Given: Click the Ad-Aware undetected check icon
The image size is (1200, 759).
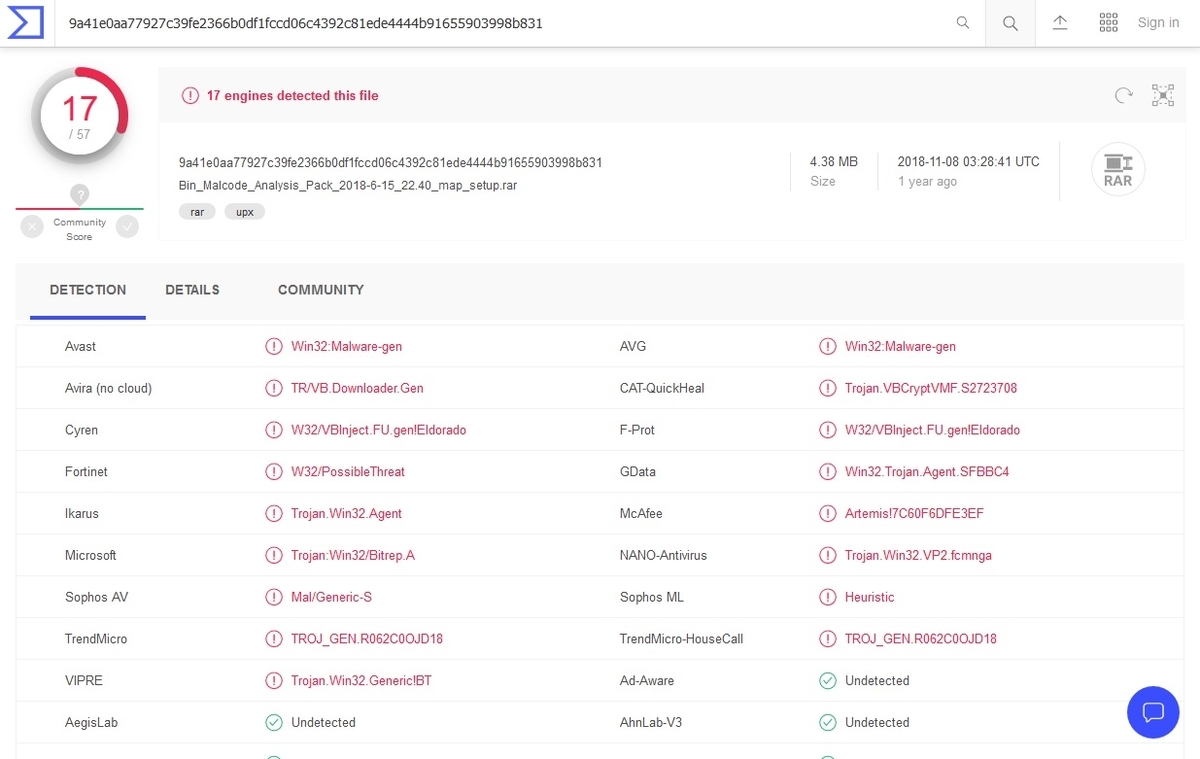Looking at the screenshot, I should click(828, 681).
